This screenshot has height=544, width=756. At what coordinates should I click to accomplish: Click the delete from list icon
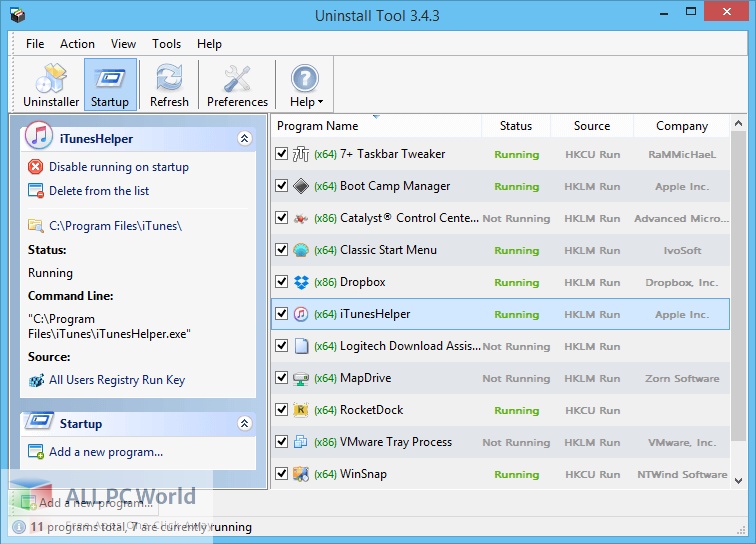click(x=36, y=190)
